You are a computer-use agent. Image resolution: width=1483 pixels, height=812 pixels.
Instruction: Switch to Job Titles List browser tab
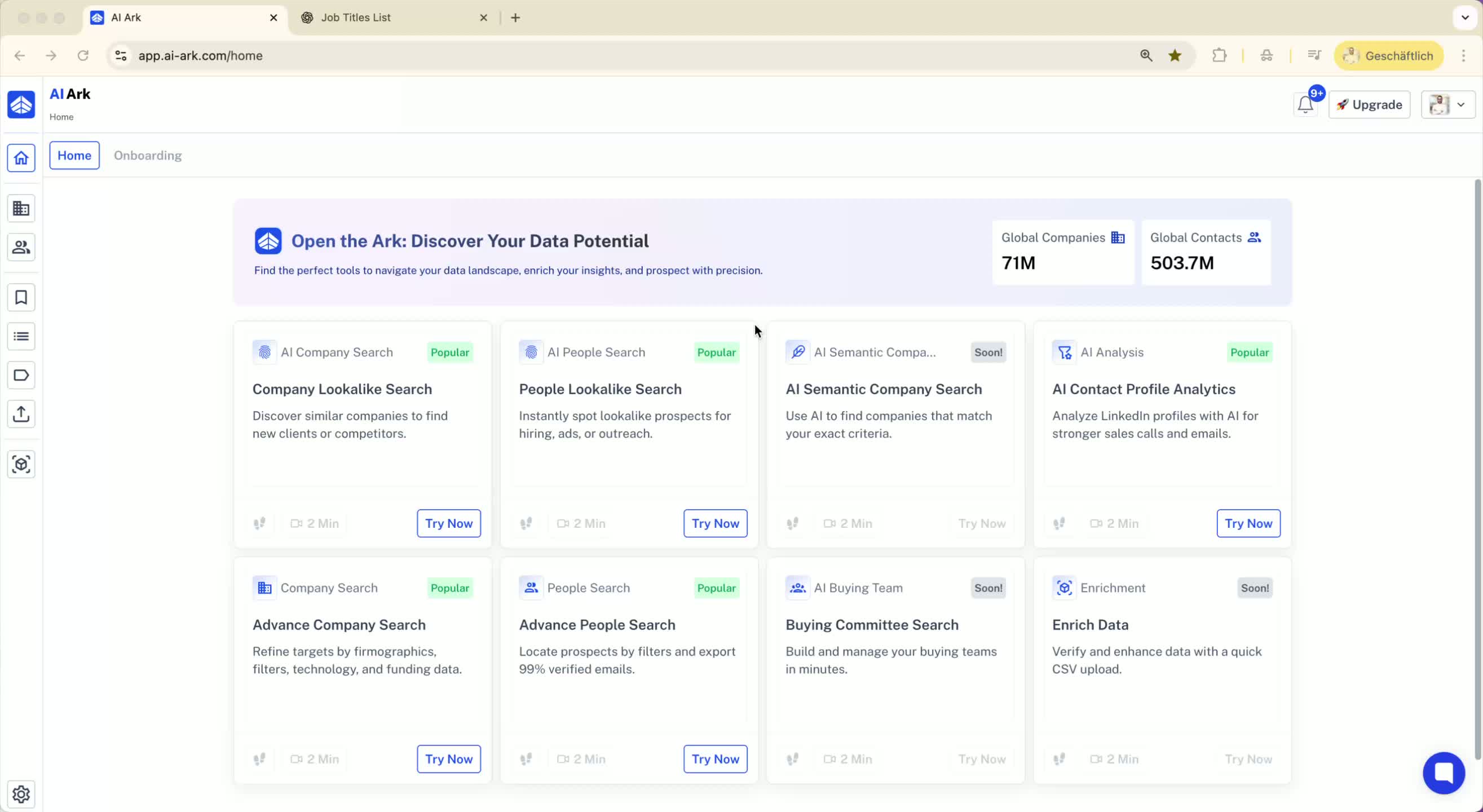pyautogui.click(x=355, y=18)
